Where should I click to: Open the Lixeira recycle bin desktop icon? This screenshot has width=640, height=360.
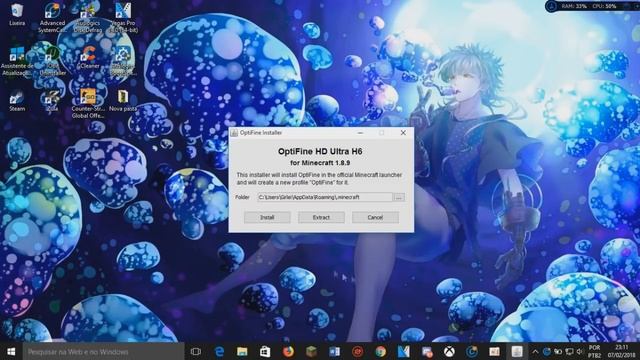(x=17, y=15)
